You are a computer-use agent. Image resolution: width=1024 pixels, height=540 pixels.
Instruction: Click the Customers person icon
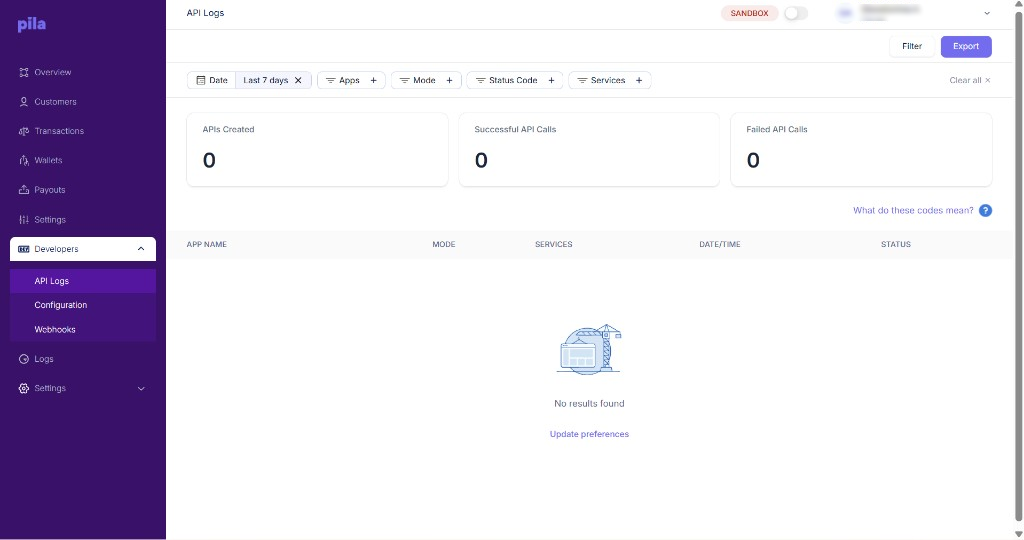(x=24, y=102)
